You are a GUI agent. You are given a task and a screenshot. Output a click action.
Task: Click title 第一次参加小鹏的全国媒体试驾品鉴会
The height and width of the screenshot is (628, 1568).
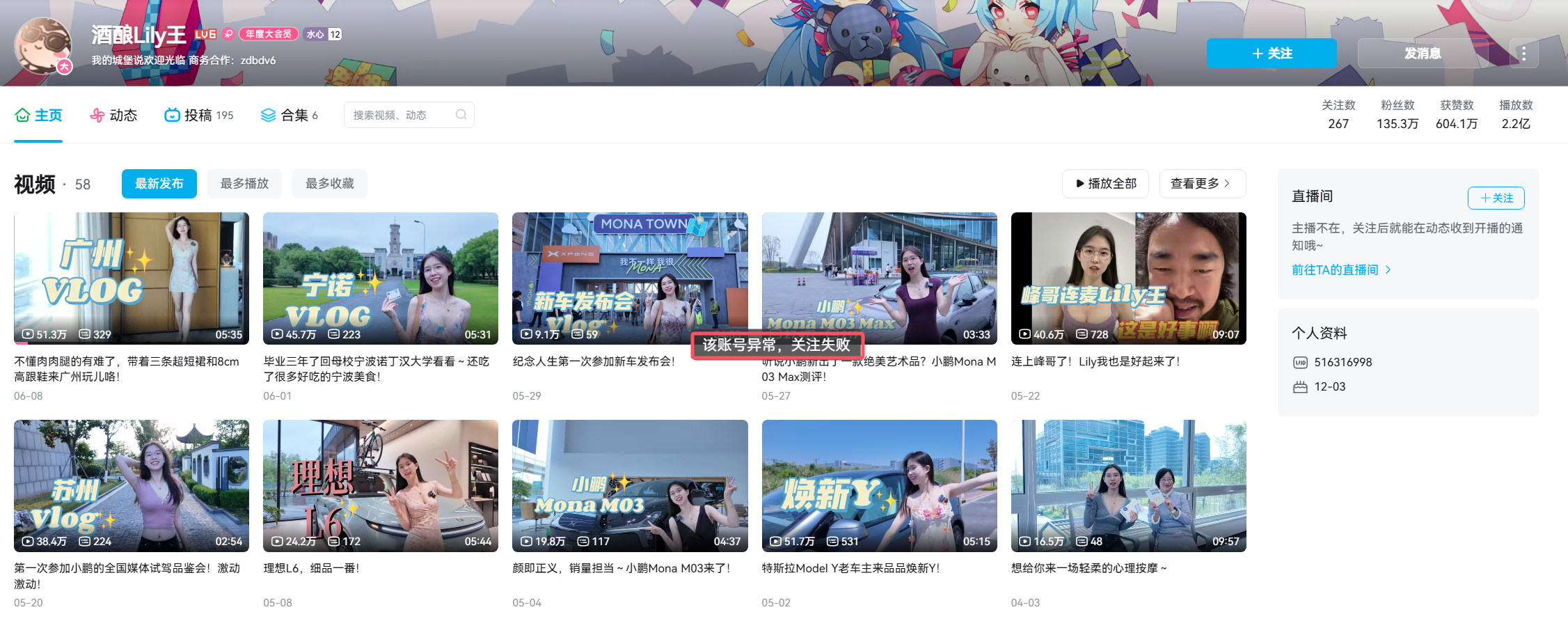(x=127, y=576)
